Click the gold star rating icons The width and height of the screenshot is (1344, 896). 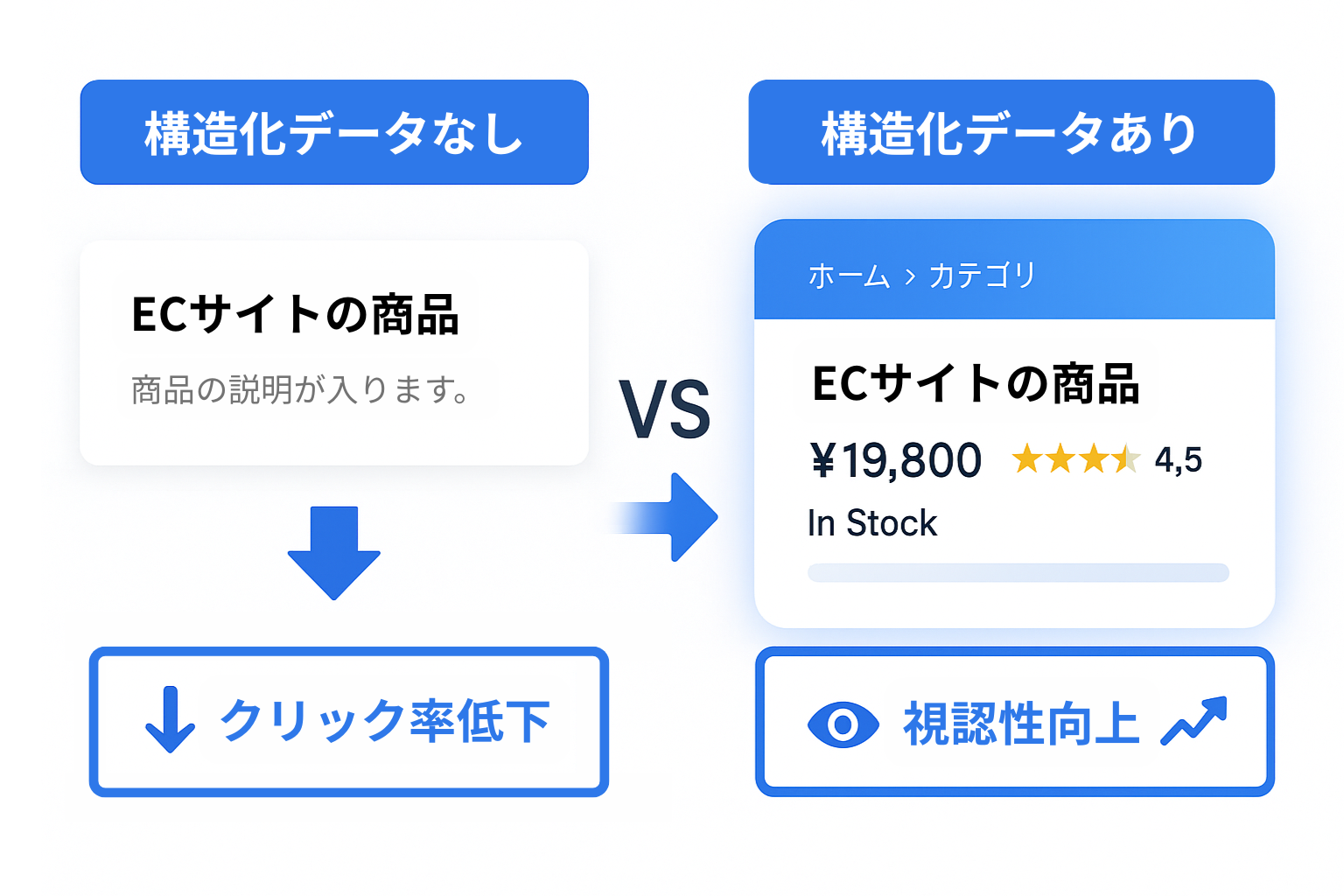point(1075,458)
